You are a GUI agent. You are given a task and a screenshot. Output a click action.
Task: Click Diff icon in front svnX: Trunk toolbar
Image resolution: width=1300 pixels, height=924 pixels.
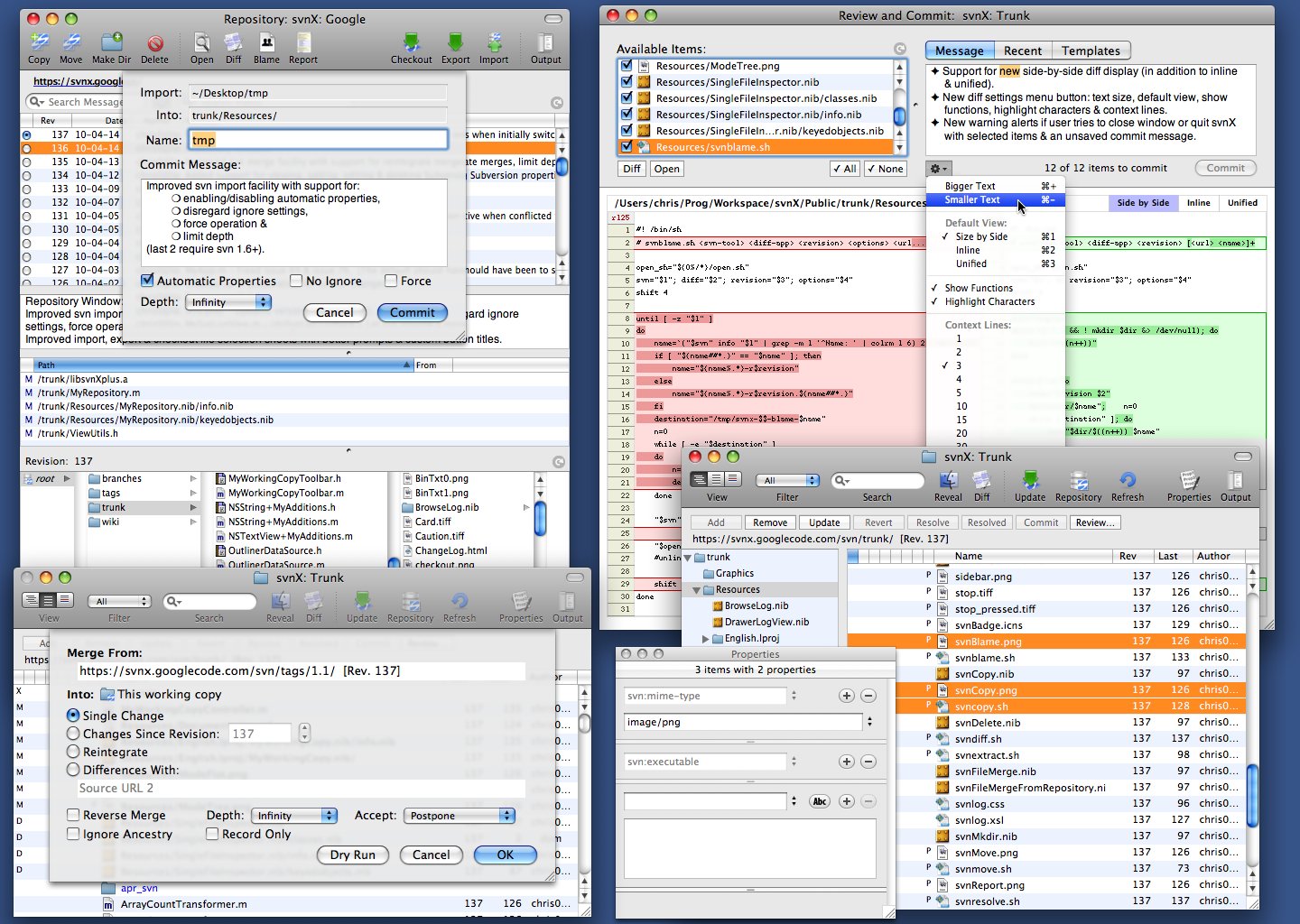coord(982,480)
